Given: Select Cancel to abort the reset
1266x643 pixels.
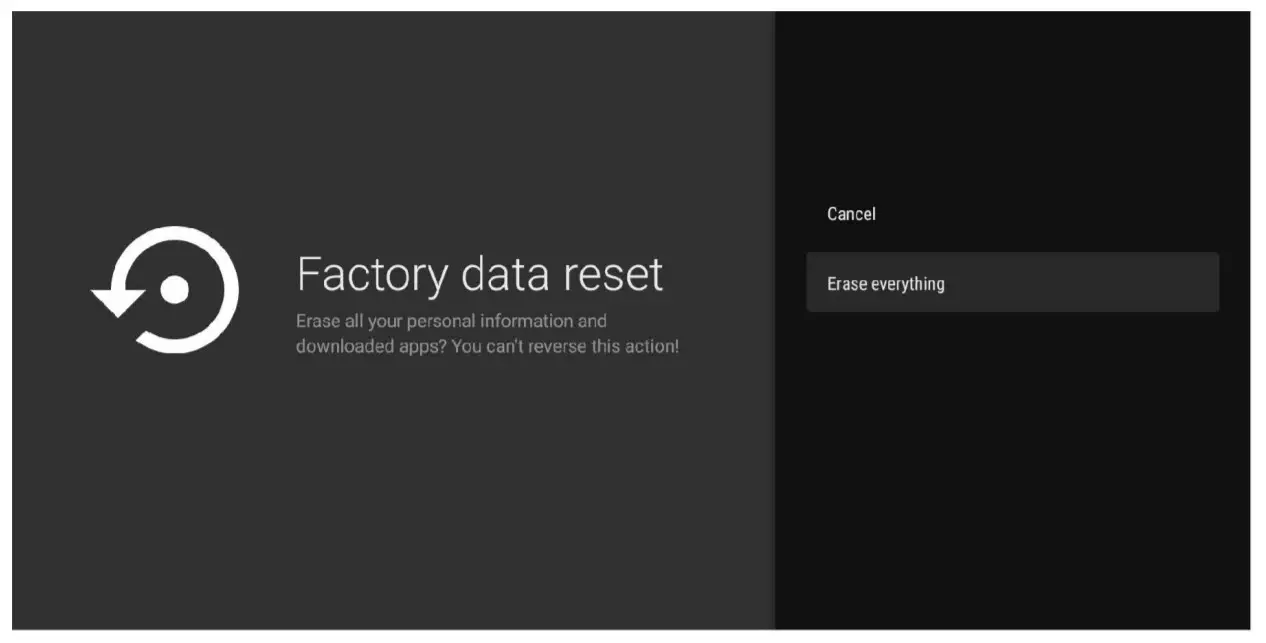Looking at the screenshot, I should pyautogui.click(x=851, y=214).
